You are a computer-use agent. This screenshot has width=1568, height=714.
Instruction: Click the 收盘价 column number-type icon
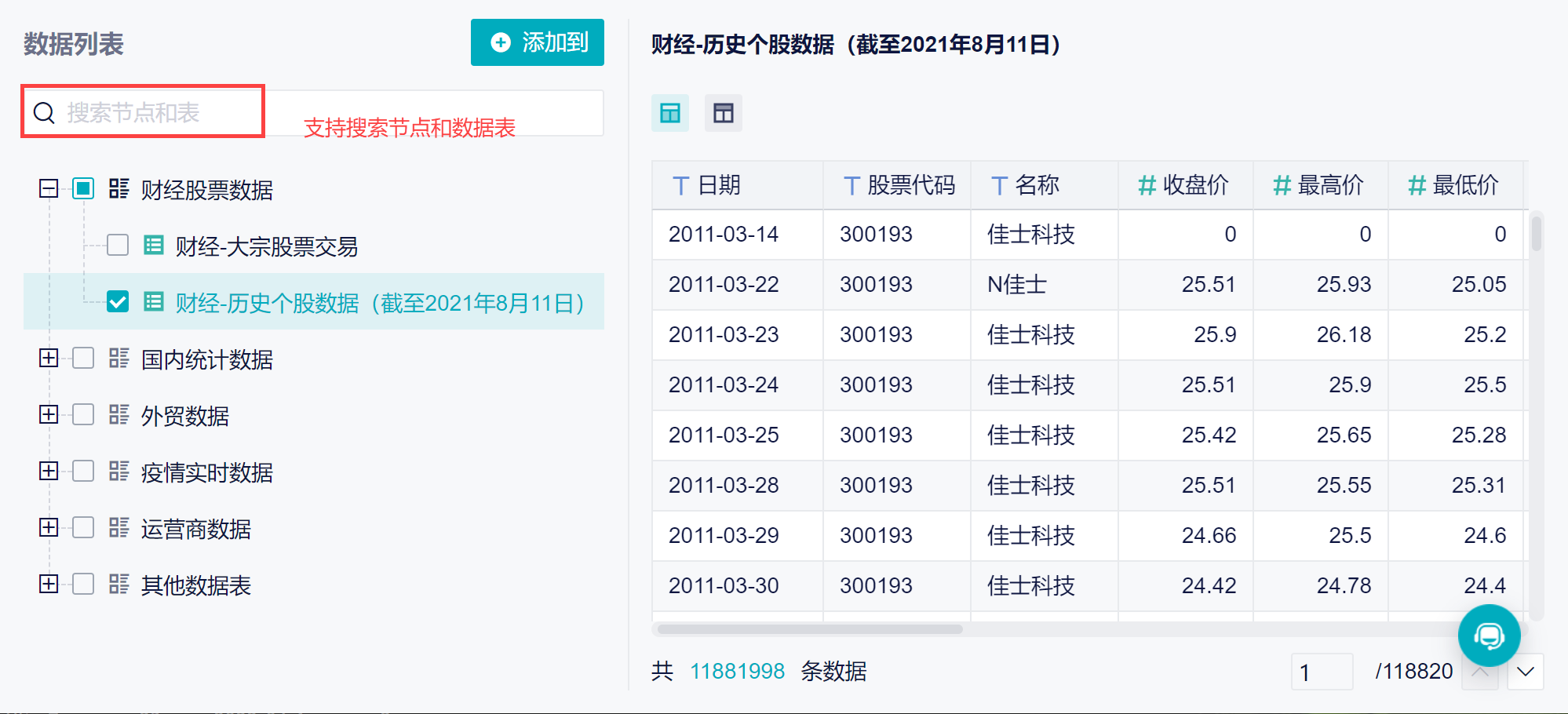[1147, 186]
